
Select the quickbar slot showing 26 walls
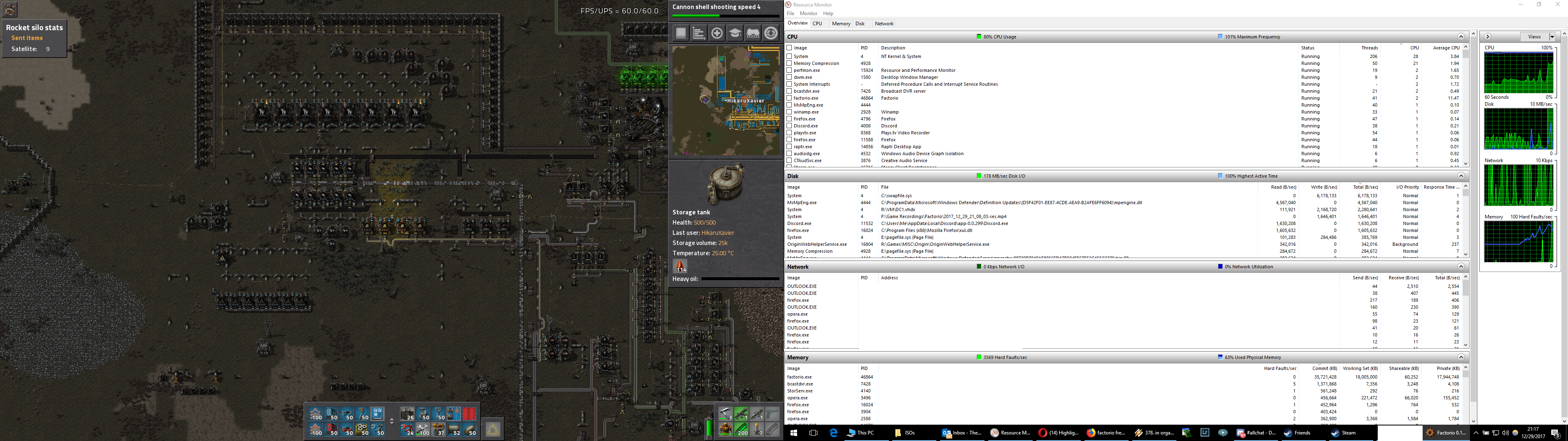tap(407, 414)
